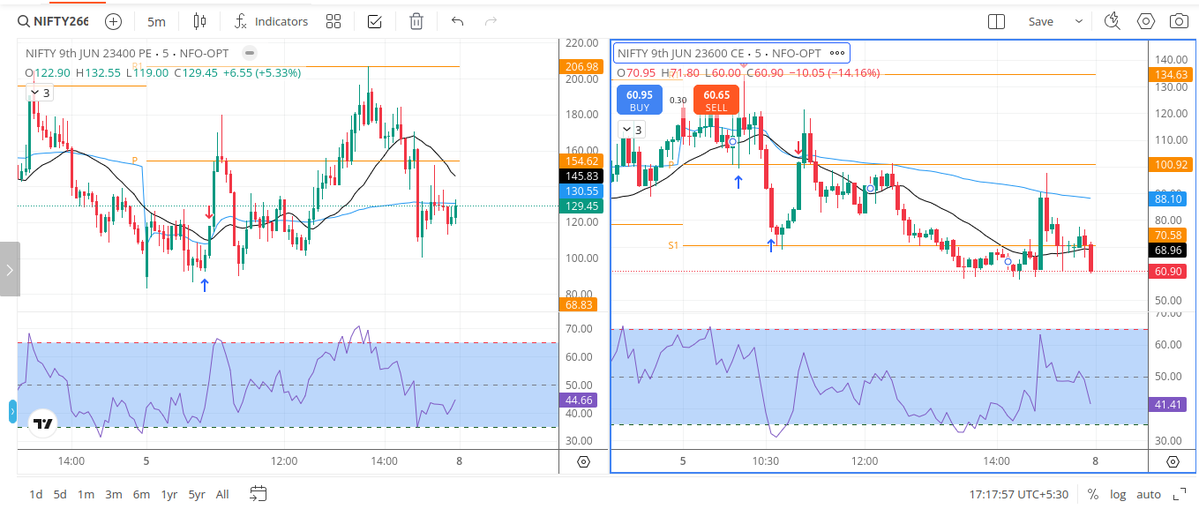This screenshot has width=1199, height=509.
Task: Select the 6m date range
Action: point(141,494)
